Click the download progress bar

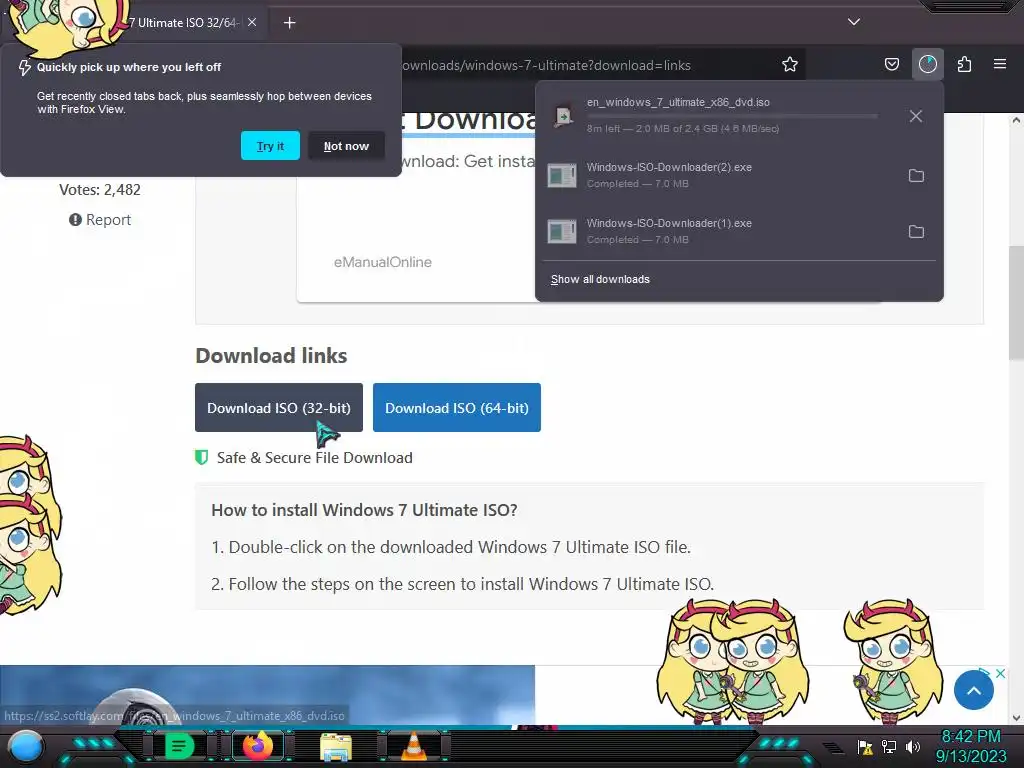coord(732,116)
